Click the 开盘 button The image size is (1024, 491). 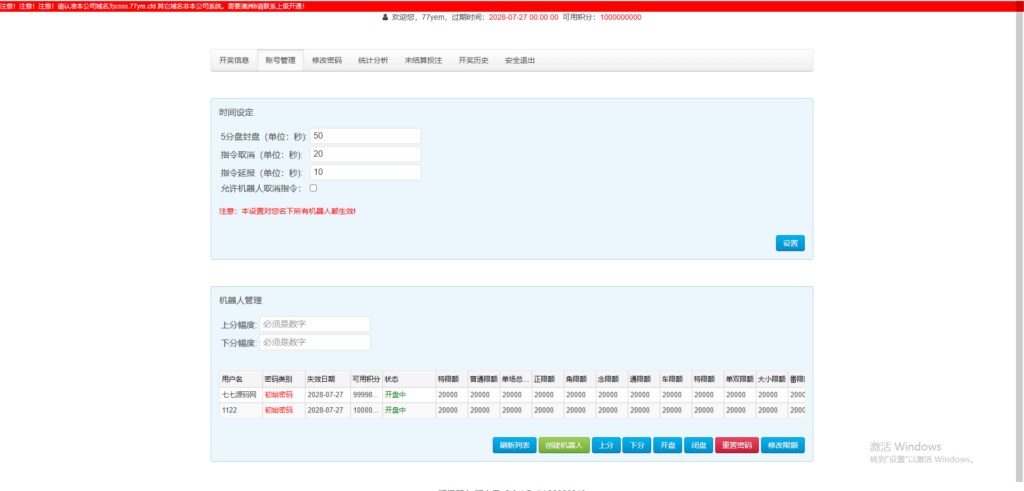(x=667, y=445)
